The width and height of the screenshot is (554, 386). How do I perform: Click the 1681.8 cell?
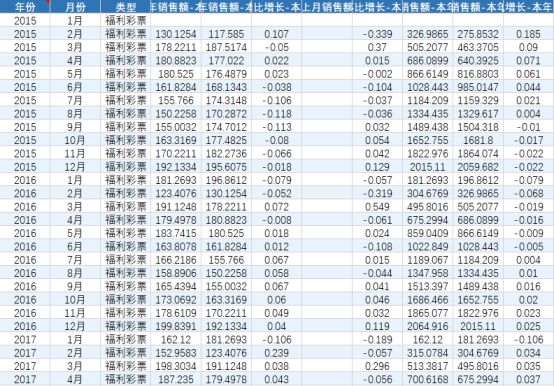pyautogui.click(x=478, y=141)
